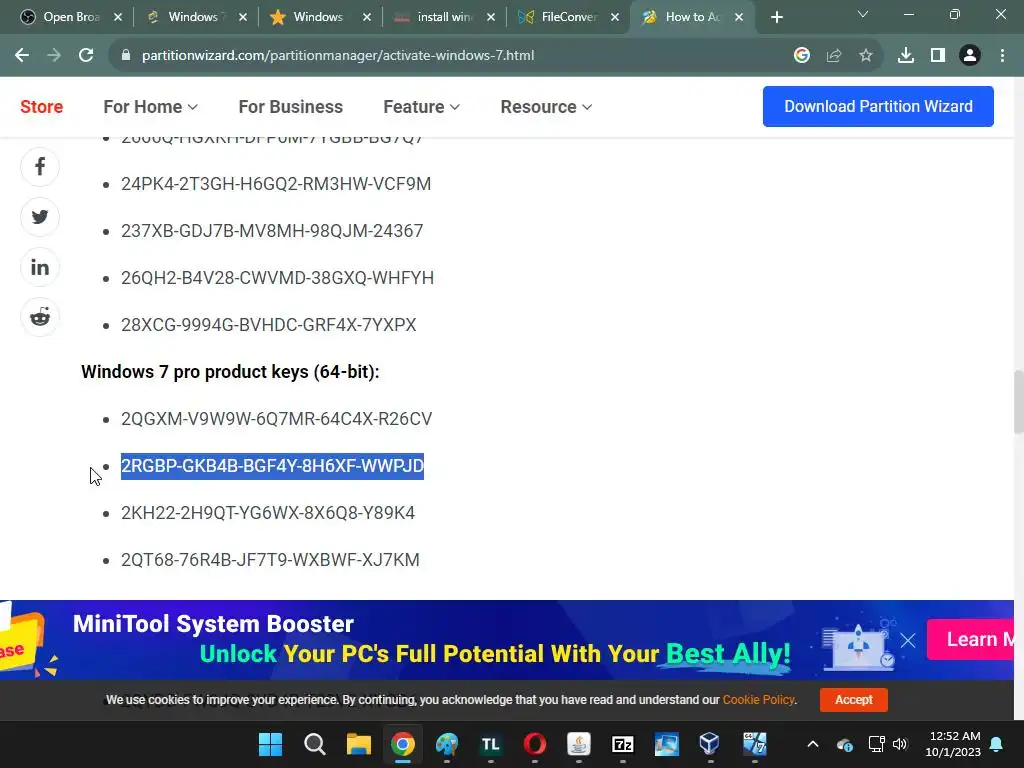Expand the For Home menu
Screen dimensions: 1024x768
[x=150, y=107]
